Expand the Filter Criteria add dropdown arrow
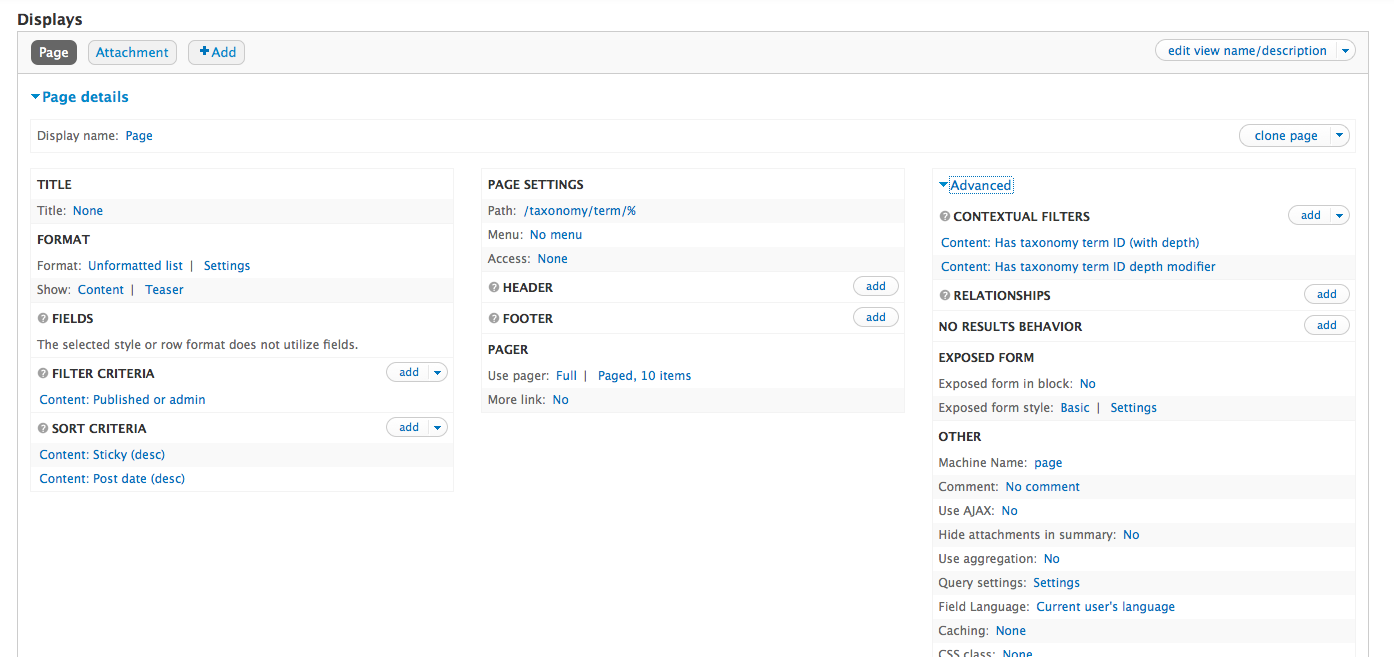The width and height of the screenshot is (1394, 657). pos(437,373)
